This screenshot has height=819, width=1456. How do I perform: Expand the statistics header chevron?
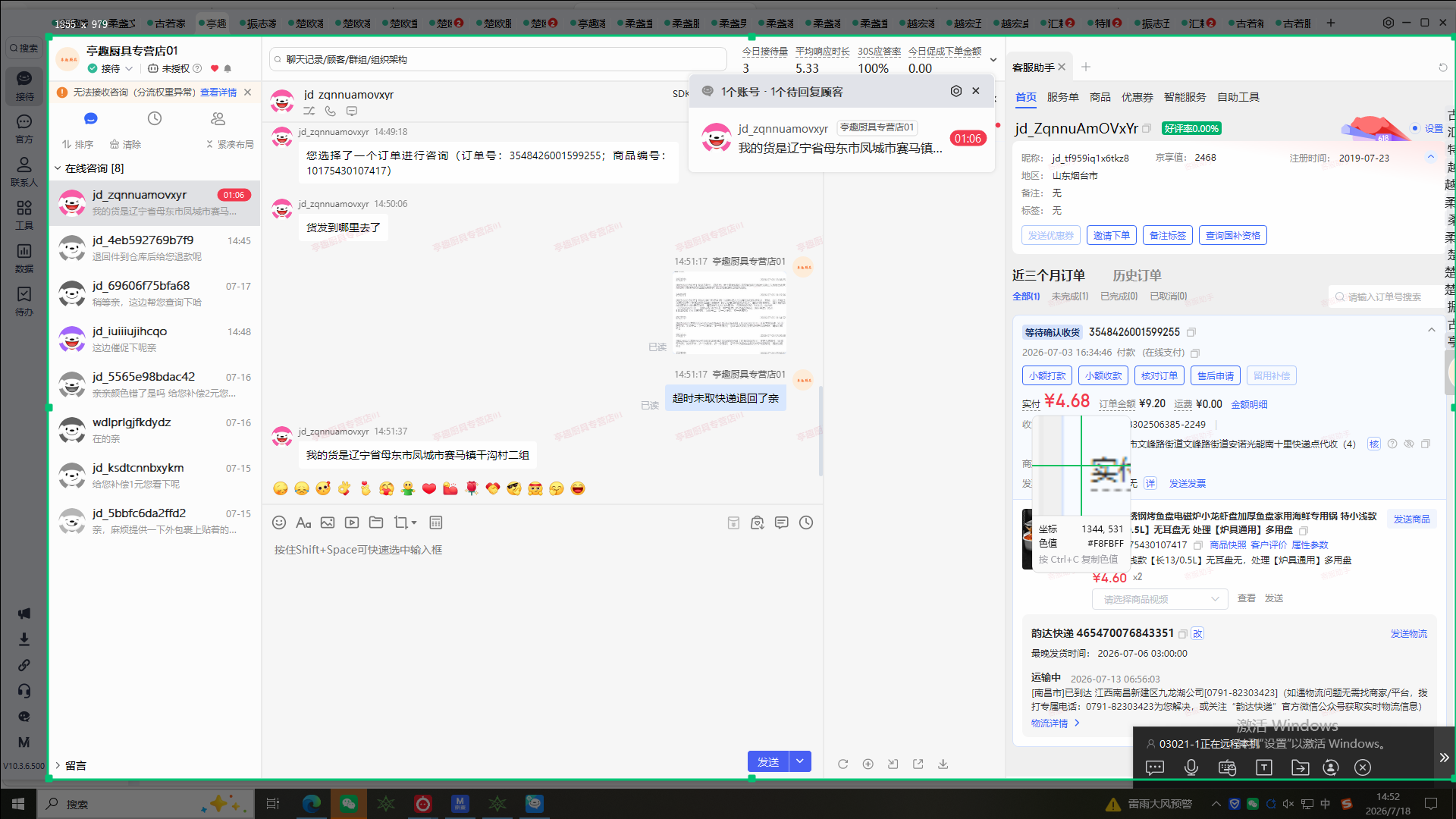click(x=993, y=60)
